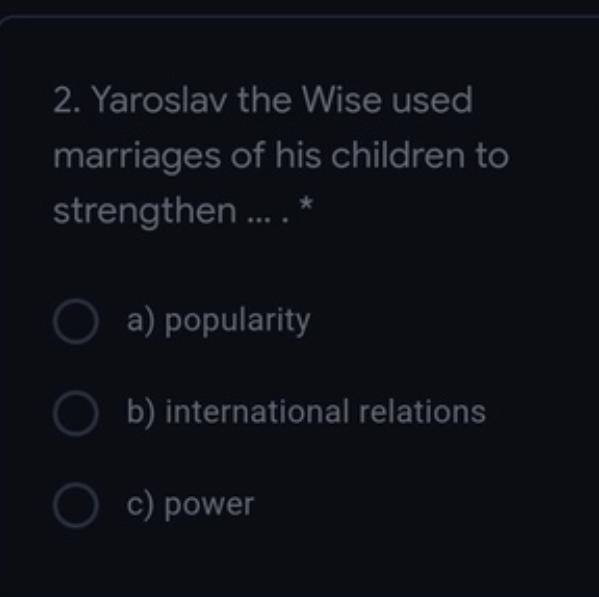This screenshot has width=599, height=597.
Task: Click the required asterisk after the question
Action: tap(306, 204)
